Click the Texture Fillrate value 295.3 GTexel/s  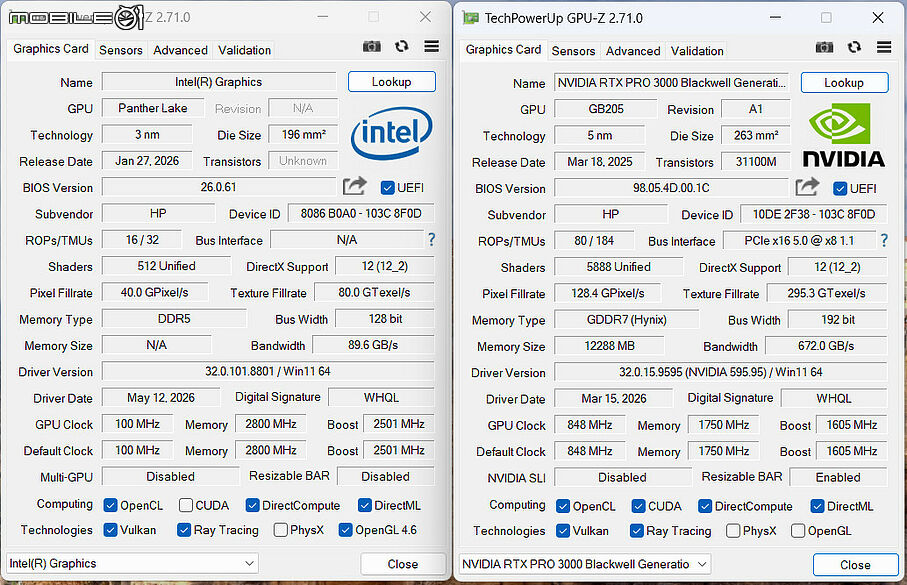tap(827, 293)
